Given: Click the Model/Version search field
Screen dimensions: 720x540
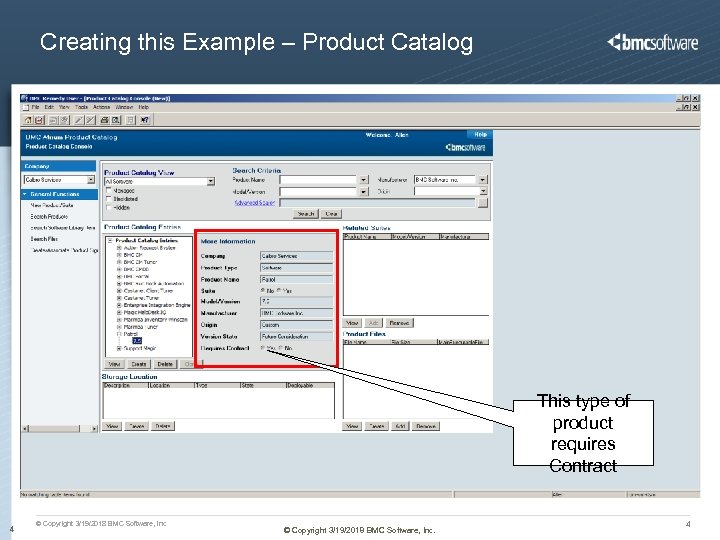Looking at the screenshot, I should click(318, 191).
